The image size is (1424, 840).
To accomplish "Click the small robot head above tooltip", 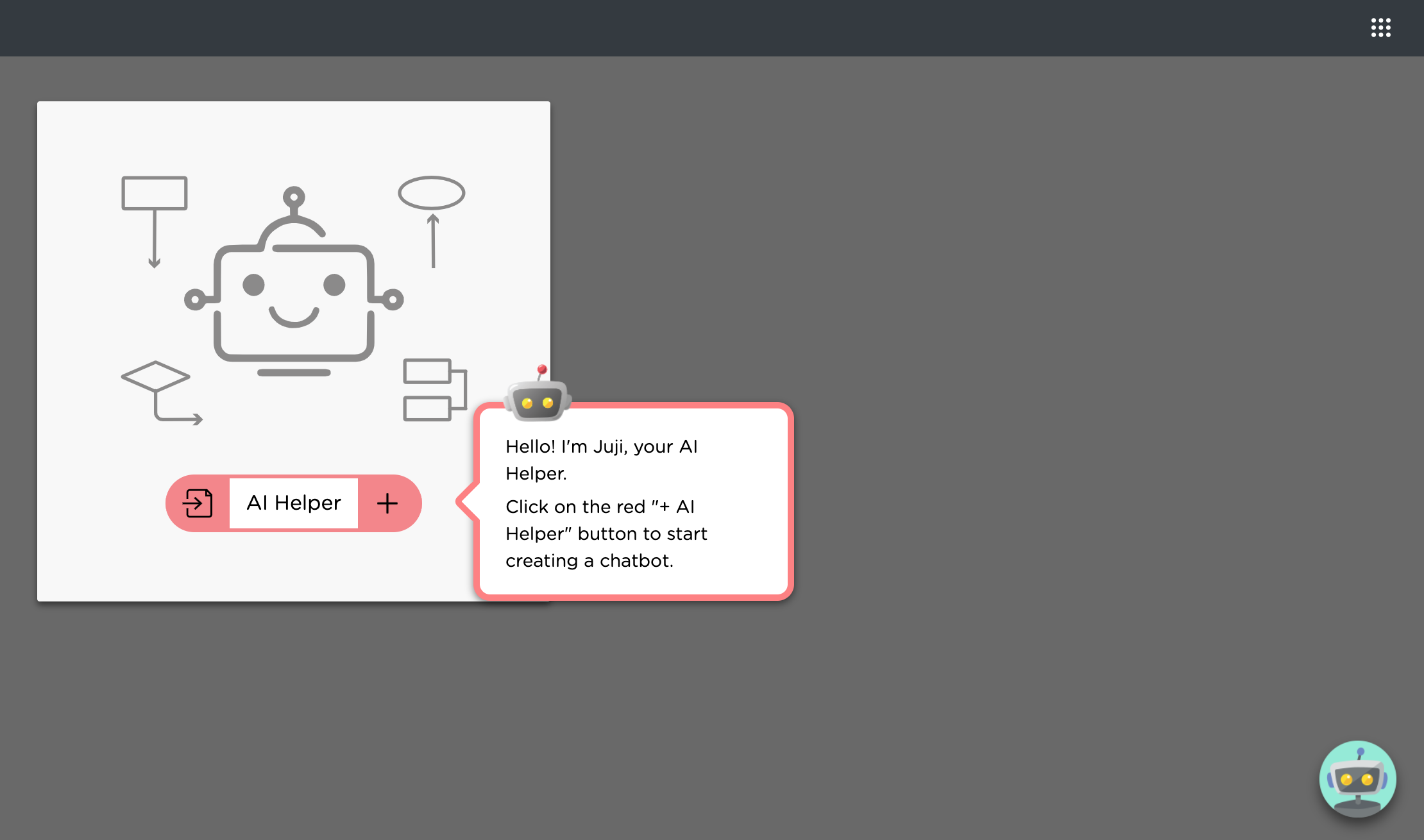I will [x=538, y=393].
